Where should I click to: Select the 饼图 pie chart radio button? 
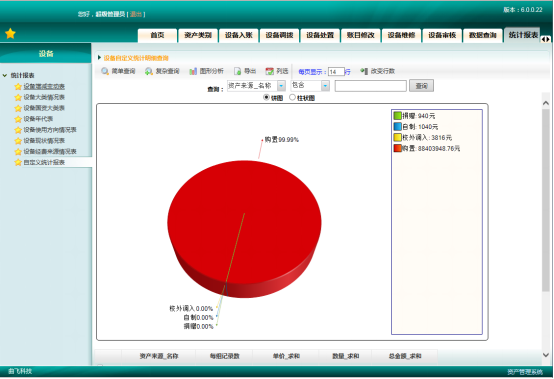coord(266,97)
